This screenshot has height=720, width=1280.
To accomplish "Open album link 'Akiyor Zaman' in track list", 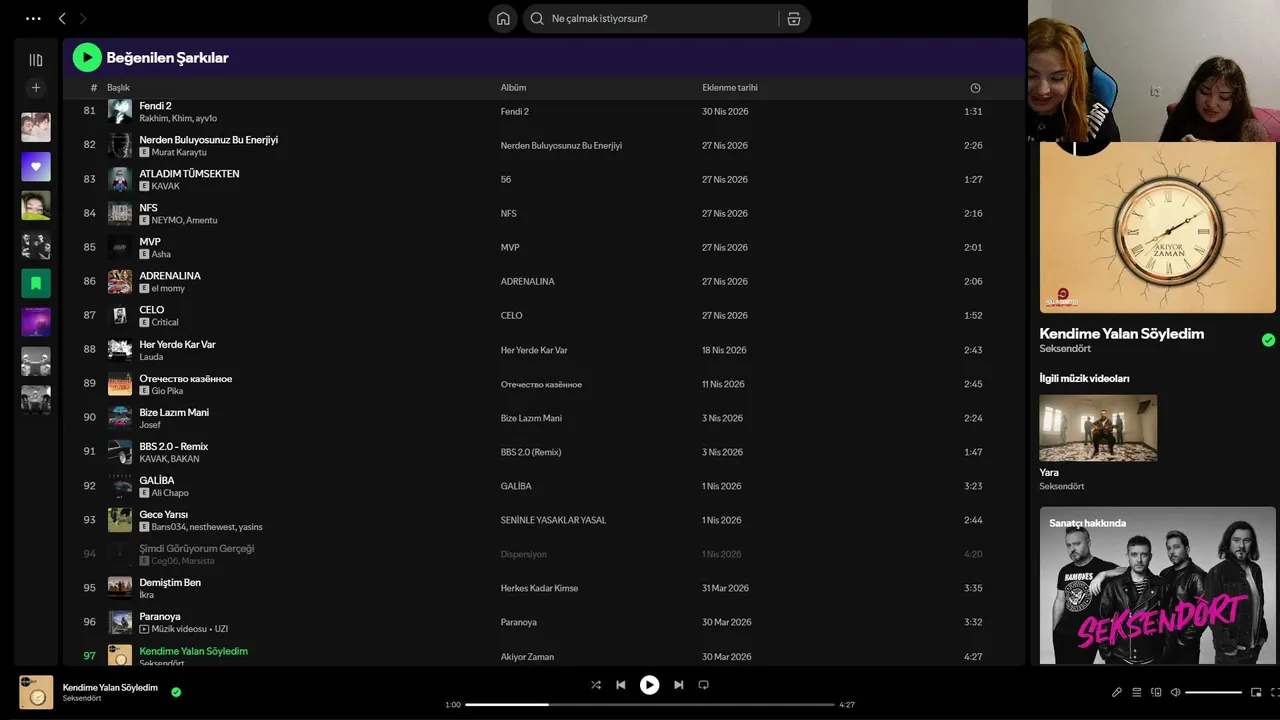I will tap(527, 657).
